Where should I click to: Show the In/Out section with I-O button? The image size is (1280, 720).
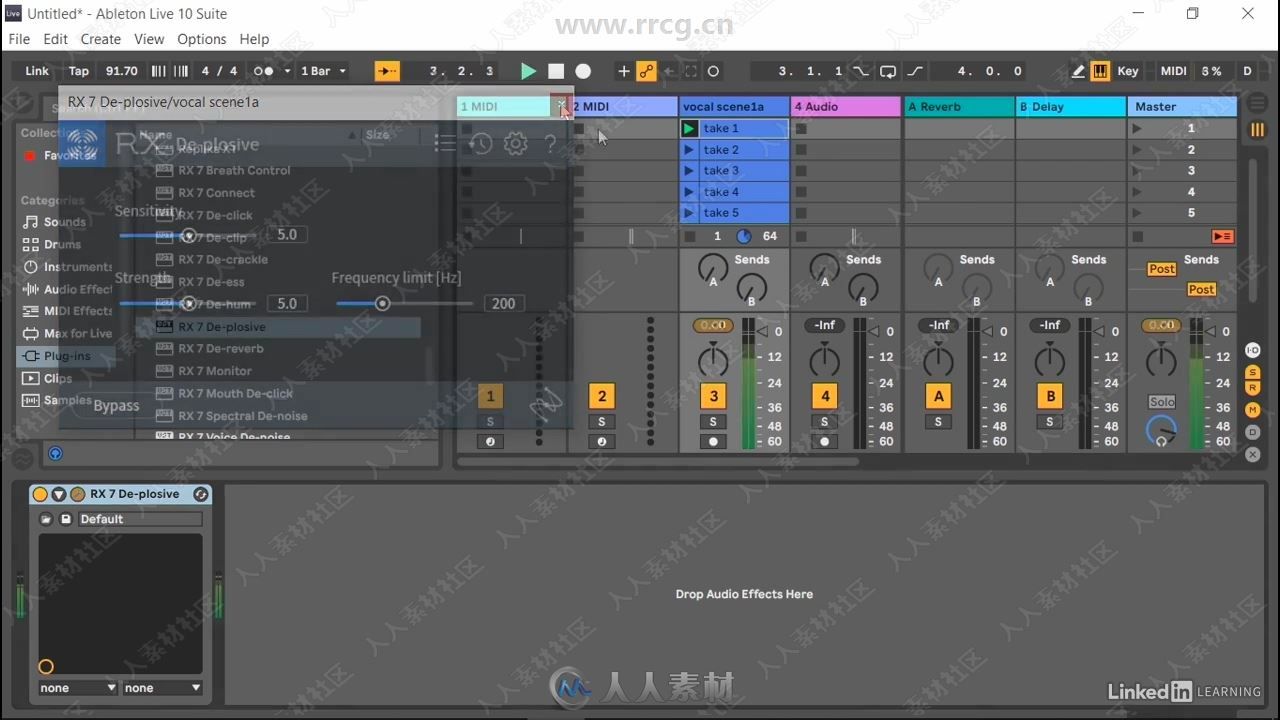[x=1252, y=350]
